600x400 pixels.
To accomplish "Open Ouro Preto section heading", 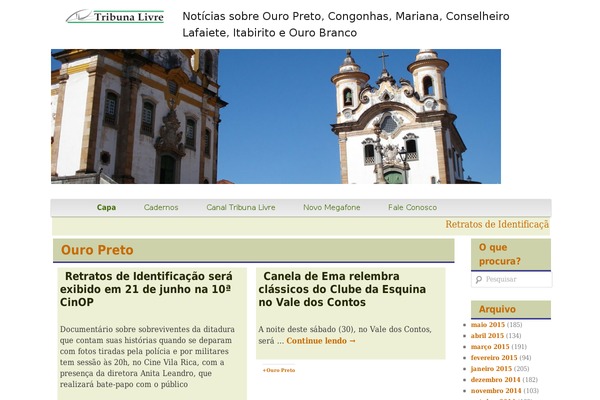I will tap(97, 250).
